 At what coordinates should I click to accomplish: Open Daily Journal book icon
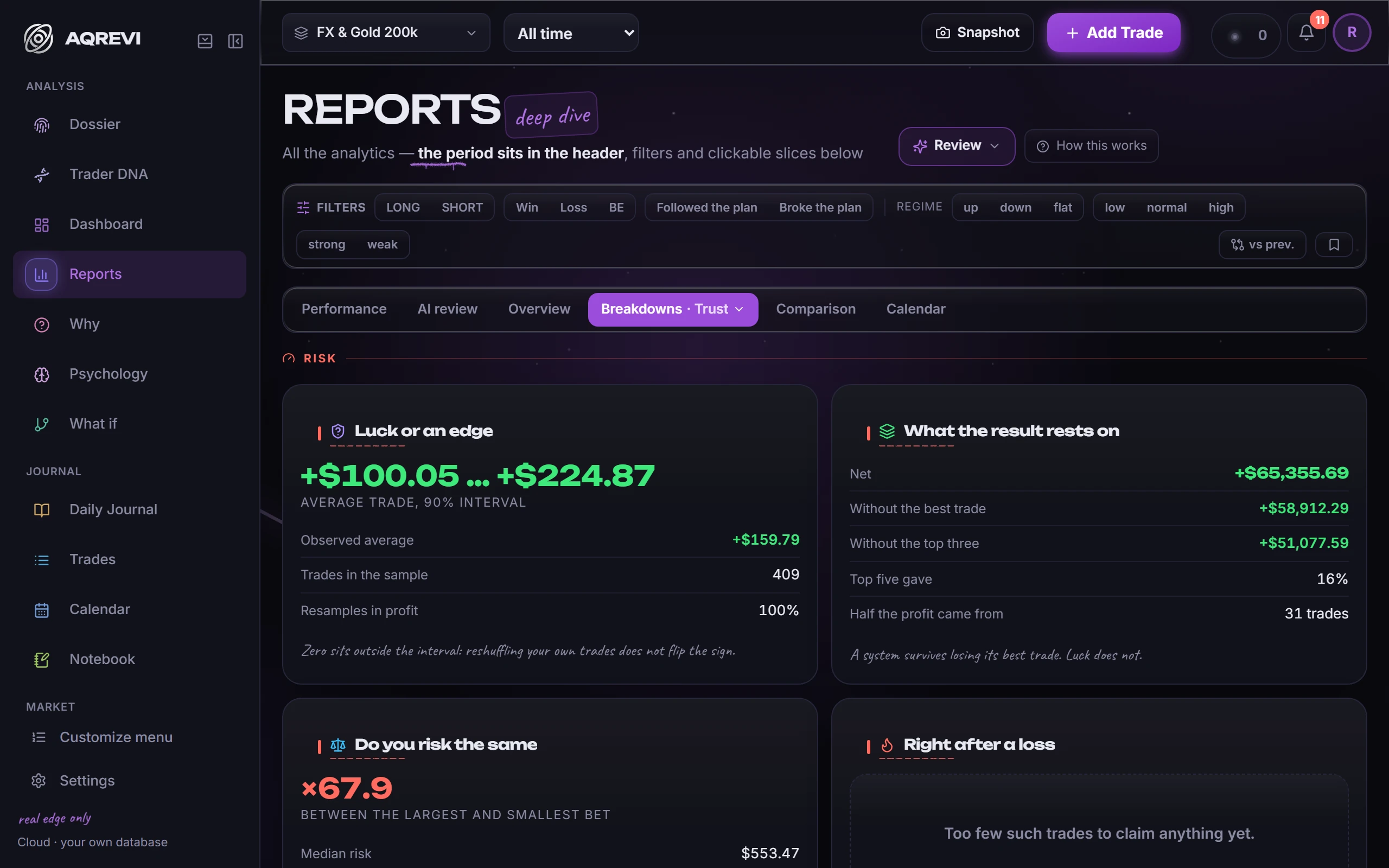(x=42, y=510)
